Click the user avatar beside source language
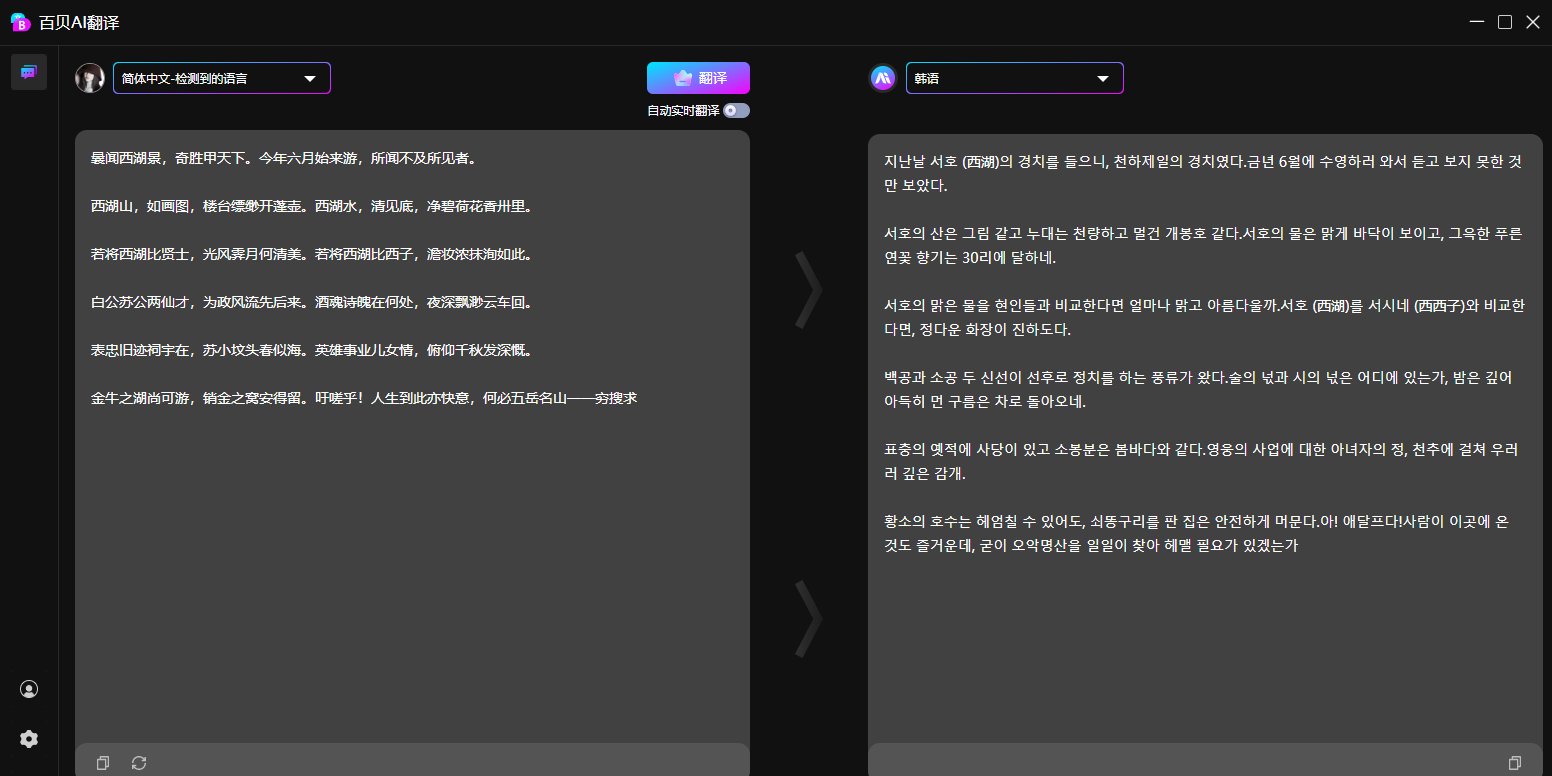Screen dimensions: 1552x776 pos(90,78)
